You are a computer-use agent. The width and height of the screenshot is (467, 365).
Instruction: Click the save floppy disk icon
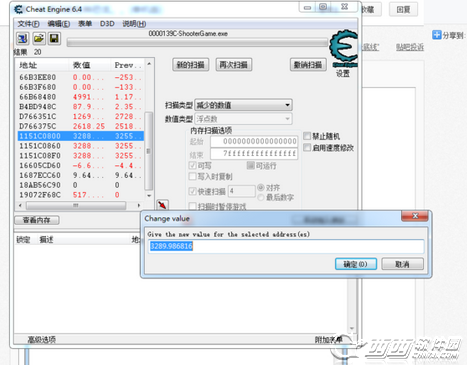(54, 39)
